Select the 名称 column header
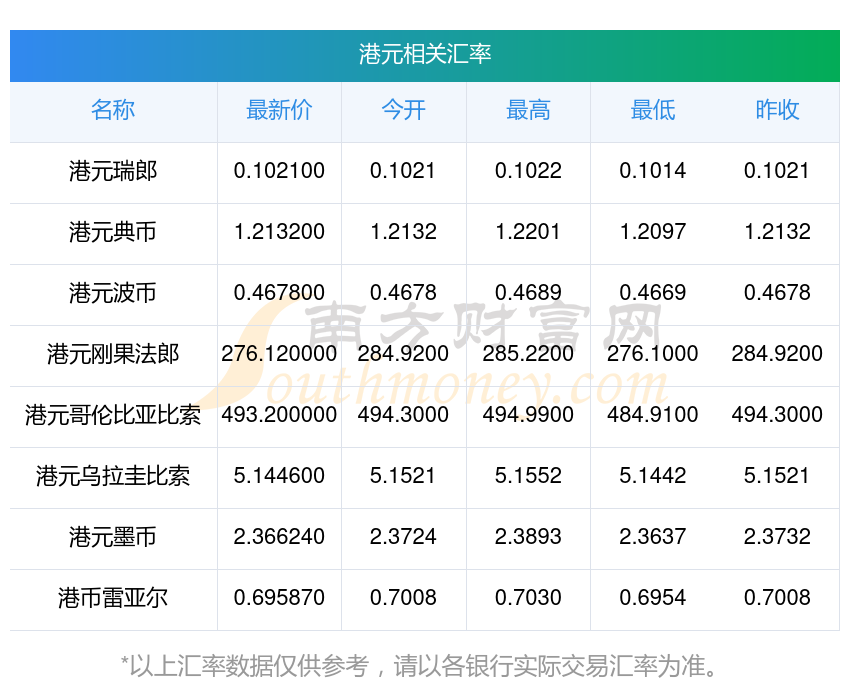 click(113, 111)
